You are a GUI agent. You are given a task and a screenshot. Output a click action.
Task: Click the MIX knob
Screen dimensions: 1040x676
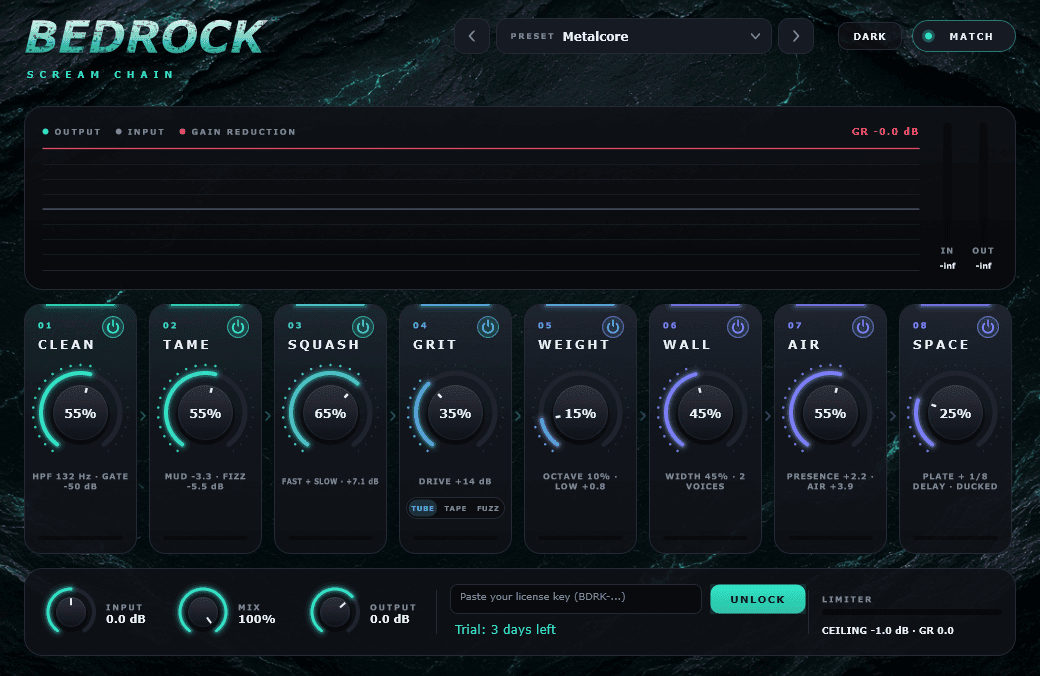click(203, 612)
